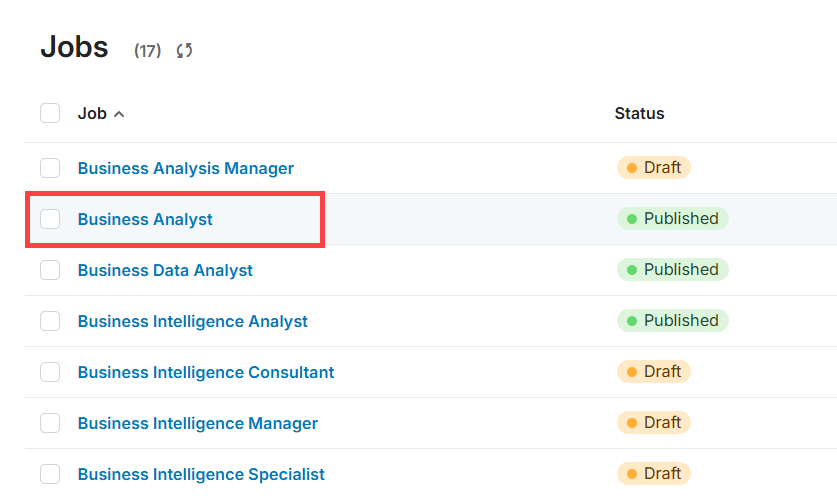The image size is (837, 499).
Task: Open the Business Analysis Manager job
Action: pos(186,168)
